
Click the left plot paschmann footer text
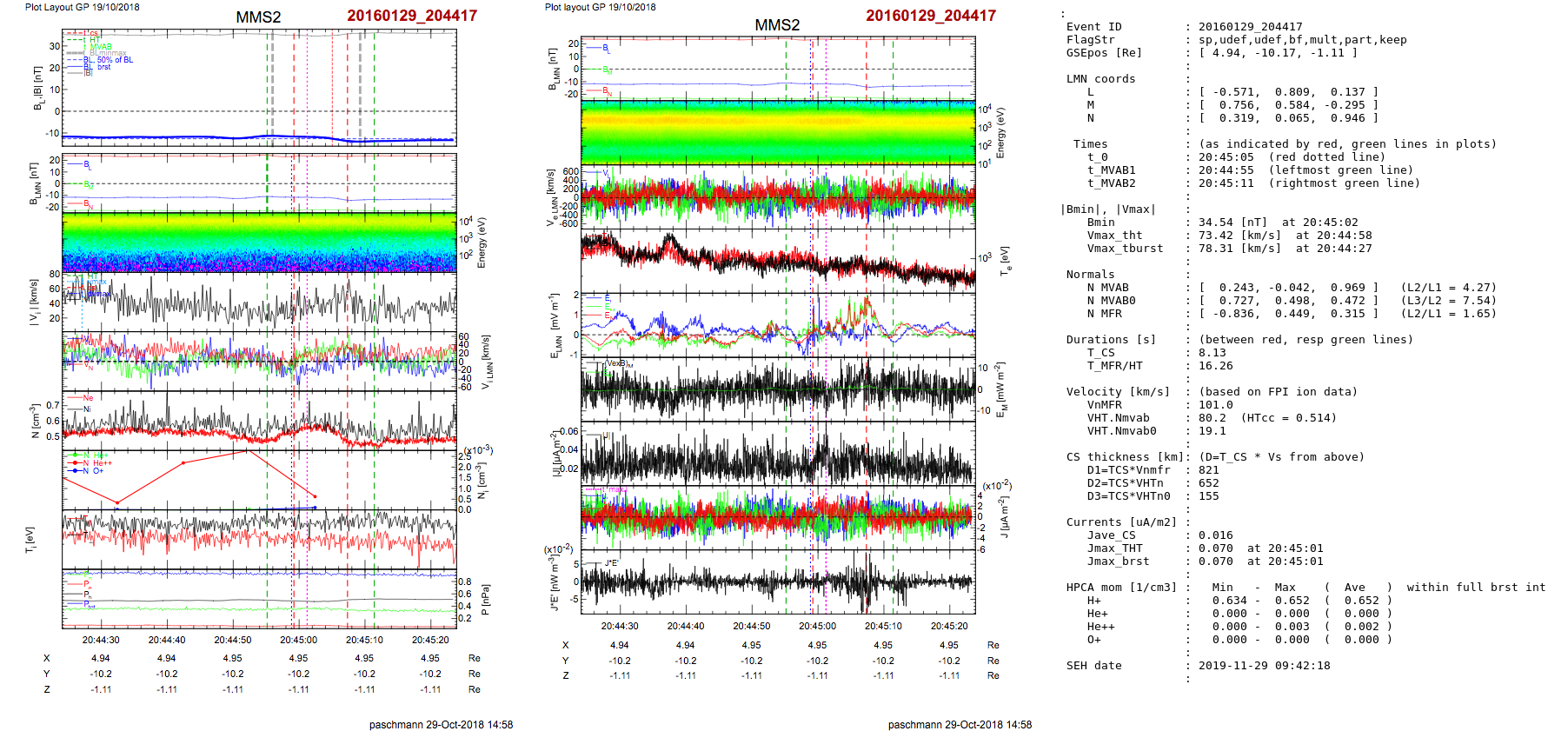click(x=441, y=724)
